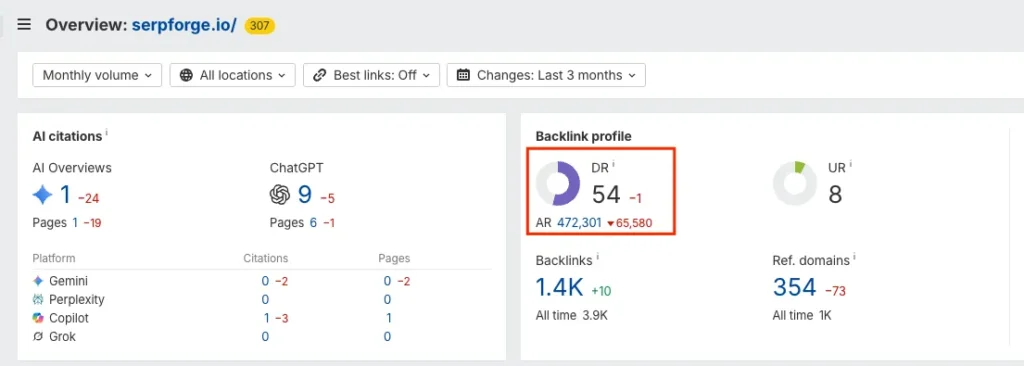This screenshot has height=366, width=1024.
Task: Click Gemini pages value 0
Action: 387,281
